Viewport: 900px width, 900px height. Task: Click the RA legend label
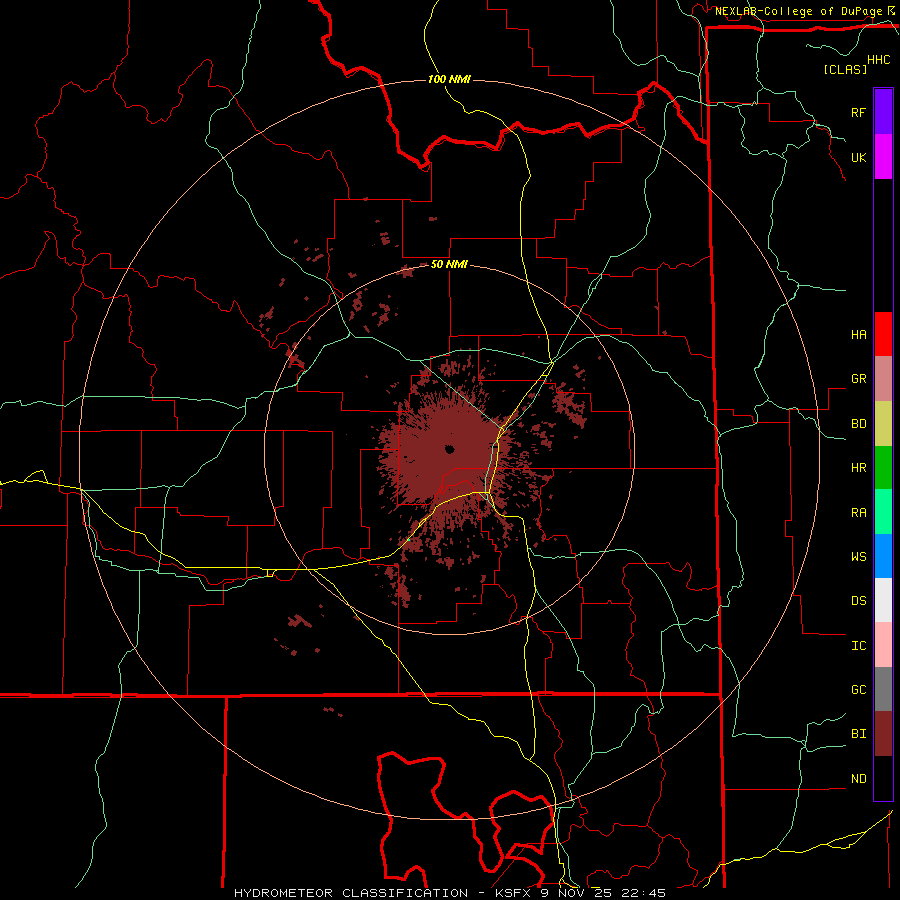pyautogui.click(x=858, y=512)
